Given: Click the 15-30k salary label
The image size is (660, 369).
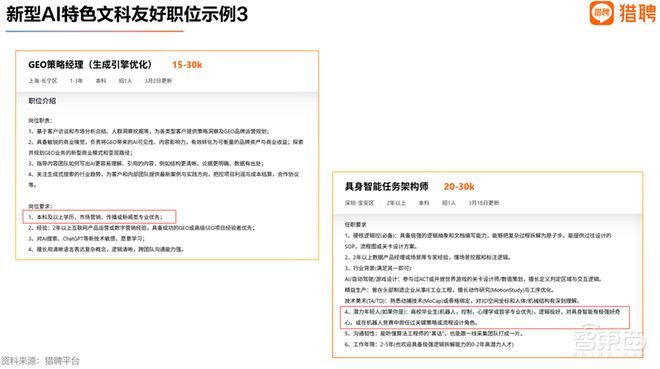Looking at the screenshot, I should (187, 65).
